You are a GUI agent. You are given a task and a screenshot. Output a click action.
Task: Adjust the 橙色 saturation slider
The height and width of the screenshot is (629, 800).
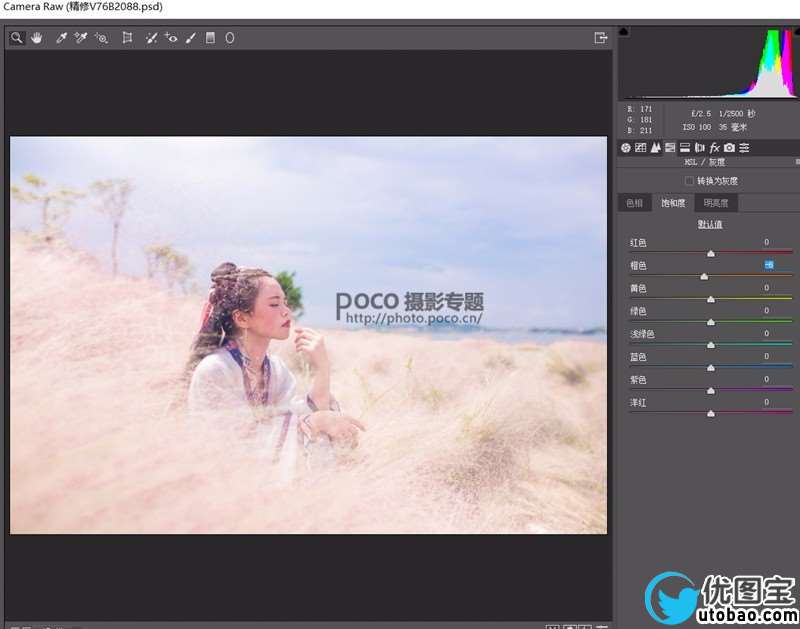[704, 276]
